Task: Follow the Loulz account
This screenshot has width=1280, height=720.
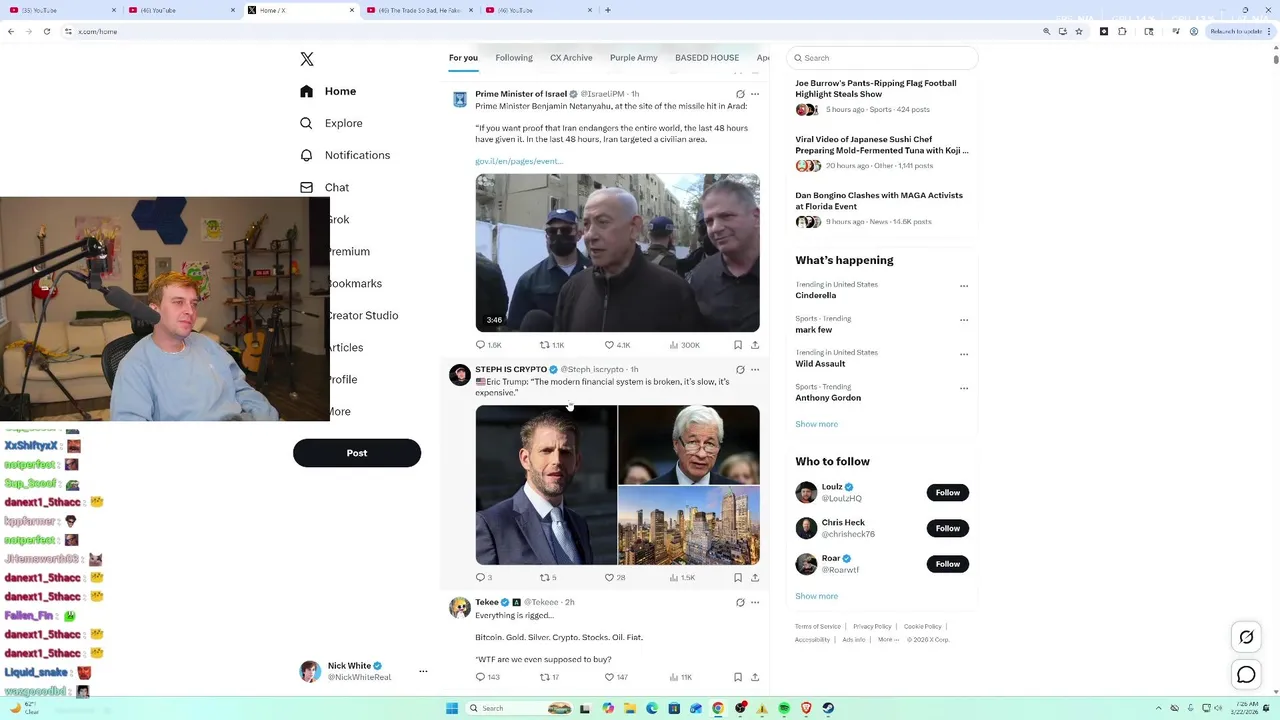Action: (948, 492)
